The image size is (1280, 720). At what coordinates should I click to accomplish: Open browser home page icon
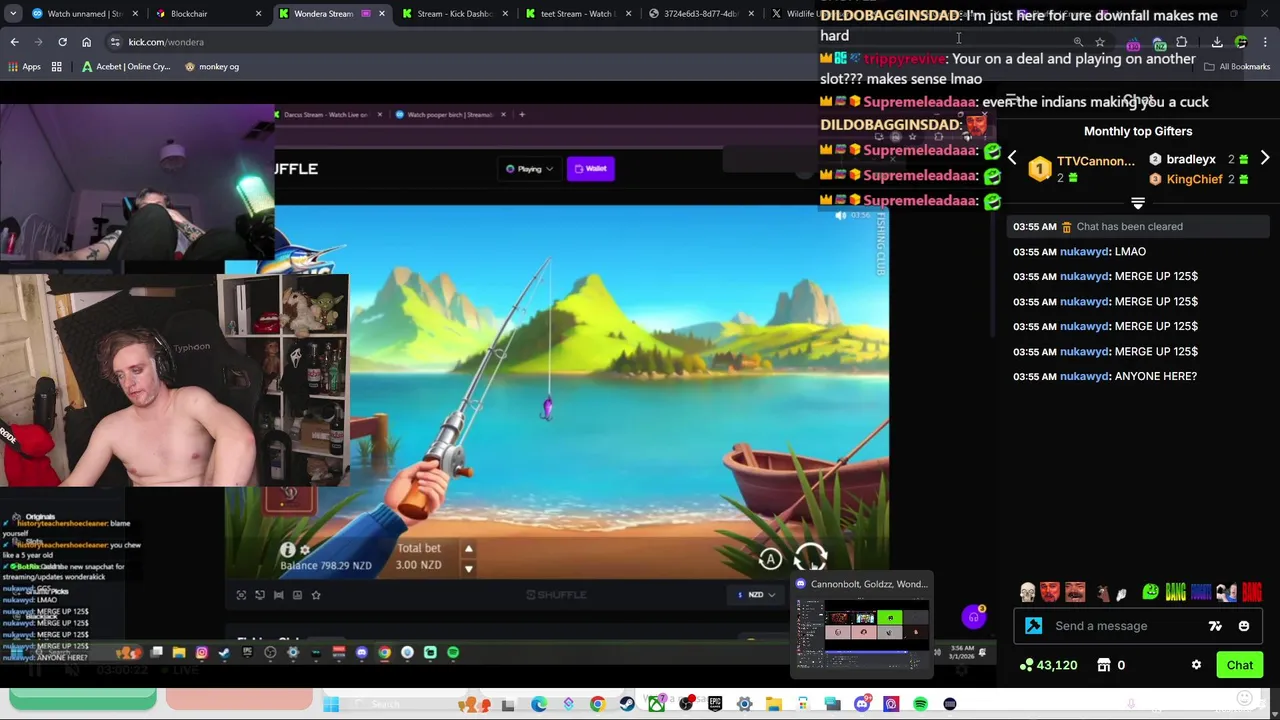pos(86,42)
